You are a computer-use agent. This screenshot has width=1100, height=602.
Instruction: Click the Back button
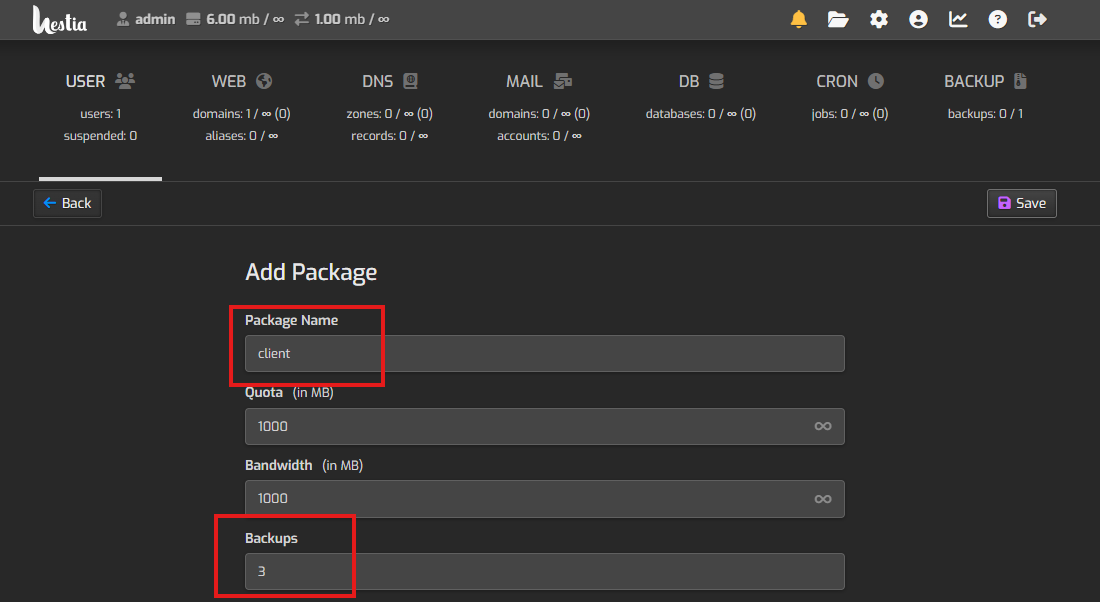coord(67,203)
